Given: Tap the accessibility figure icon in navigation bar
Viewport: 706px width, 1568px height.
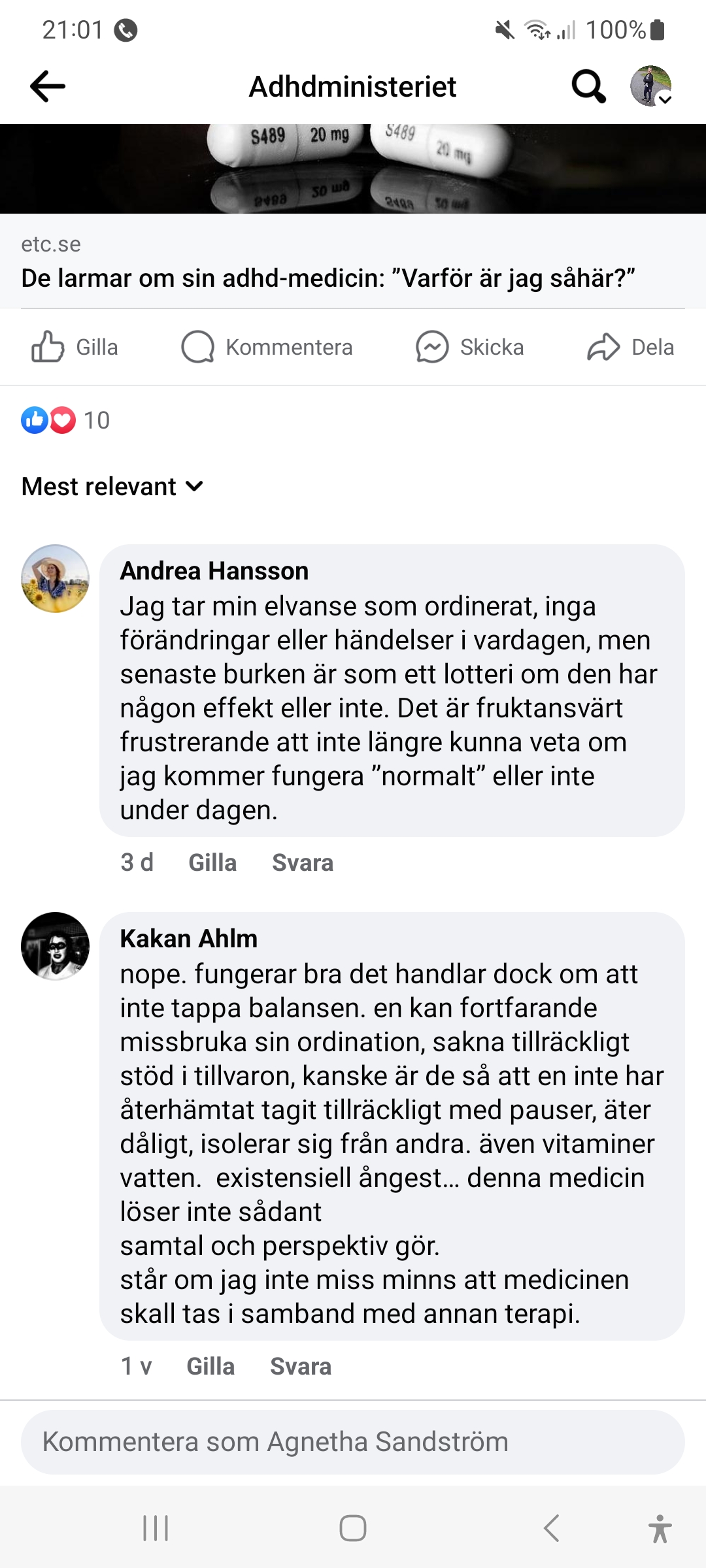Looking at the screenshot, I should (x=660, y=1528).
